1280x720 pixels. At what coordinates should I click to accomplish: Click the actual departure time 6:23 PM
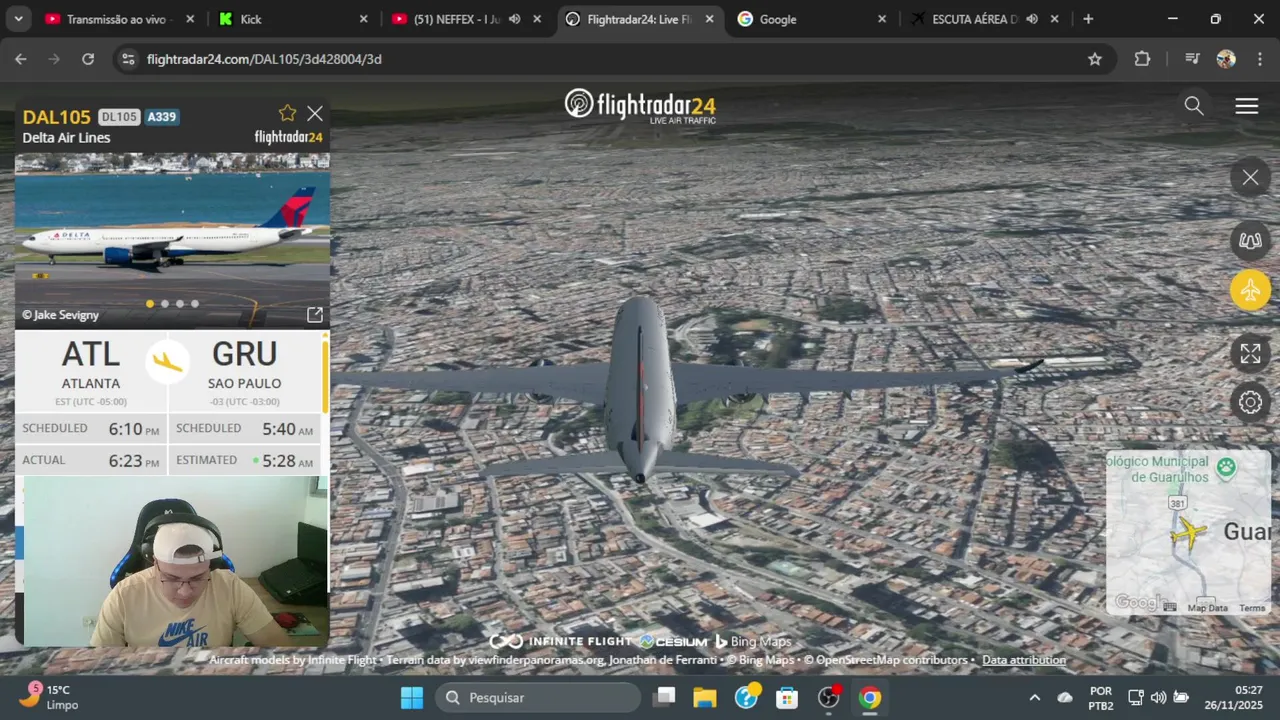tap(134, 461)
